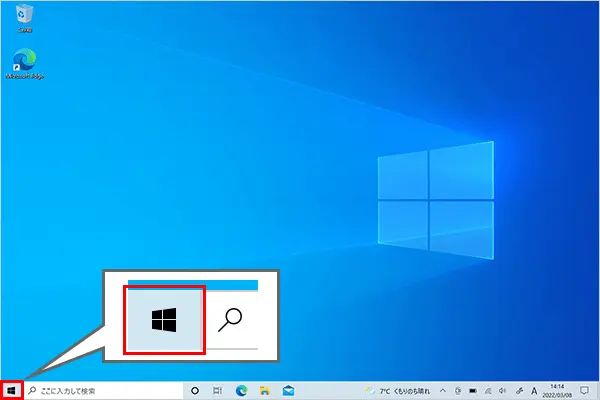Open the clock showing 14:14
This screenshot has width=600, height=400.
coord(557,391)
